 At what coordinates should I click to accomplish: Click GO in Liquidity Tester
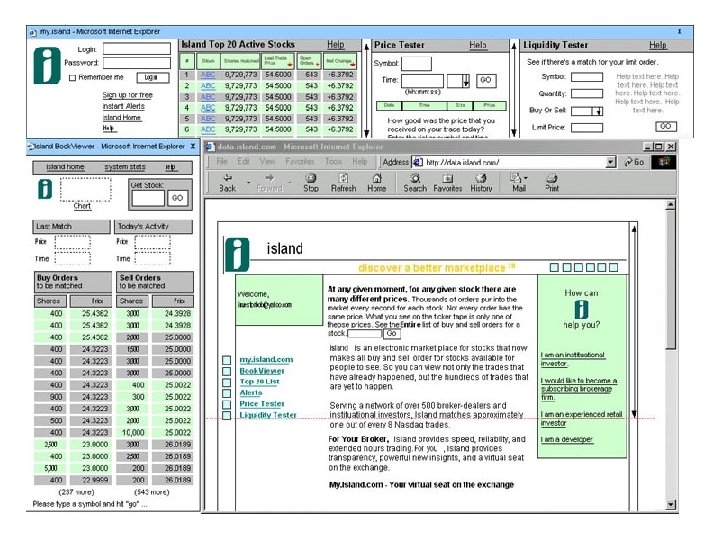coord(665,126)
